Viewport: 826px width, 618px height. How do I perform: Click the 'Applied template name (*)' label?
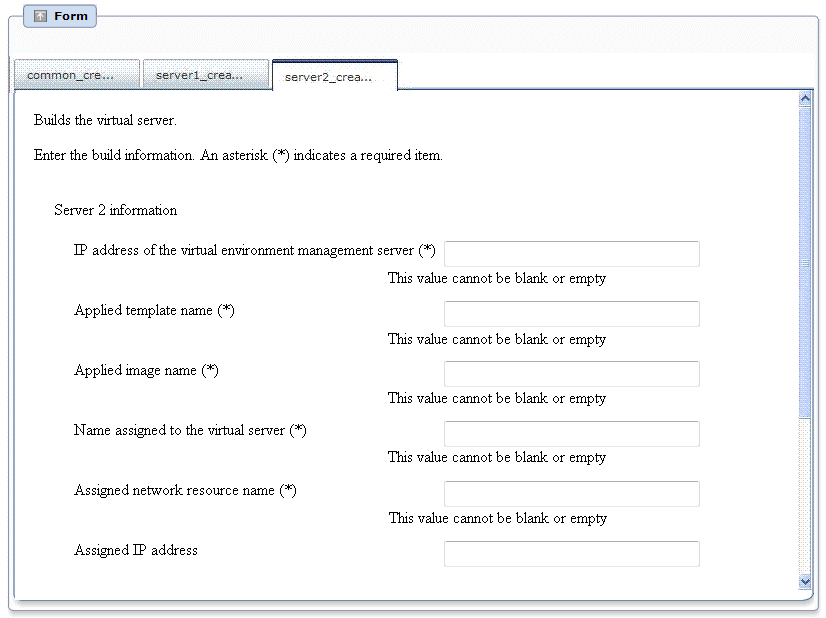pyautogui.click(x=154, y=310)
